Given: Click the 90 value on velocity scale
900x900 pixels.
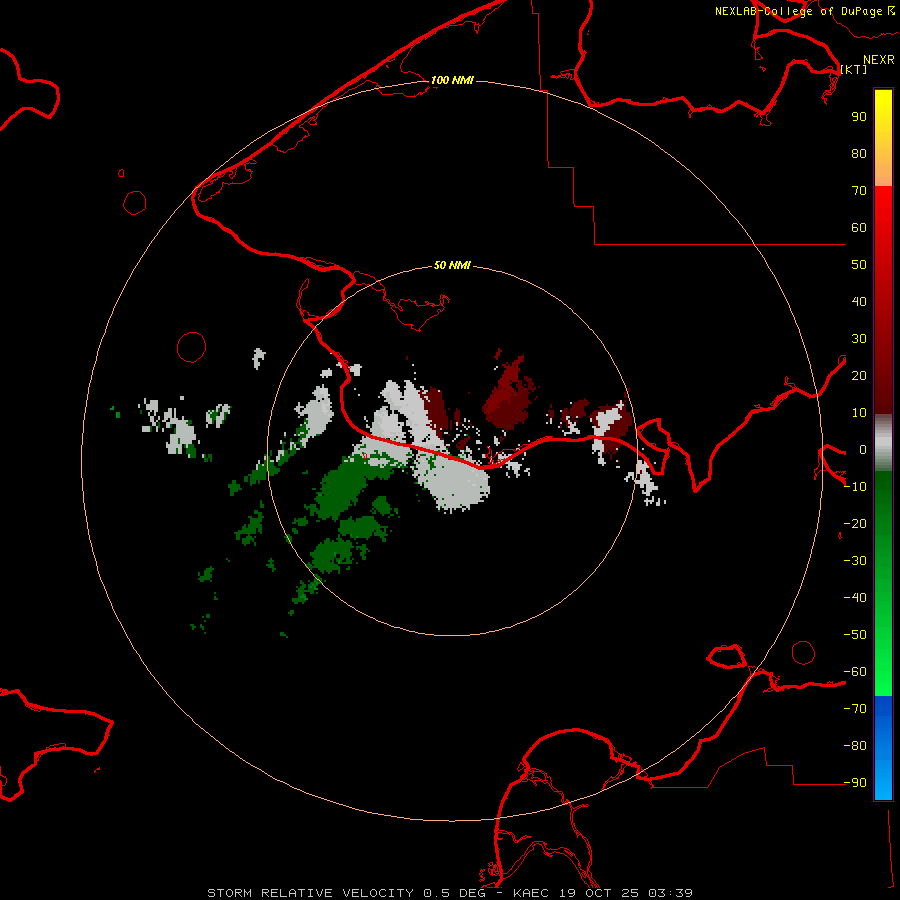Looking at the screenshot, I should pyautogui.click(x=859, y=117).
